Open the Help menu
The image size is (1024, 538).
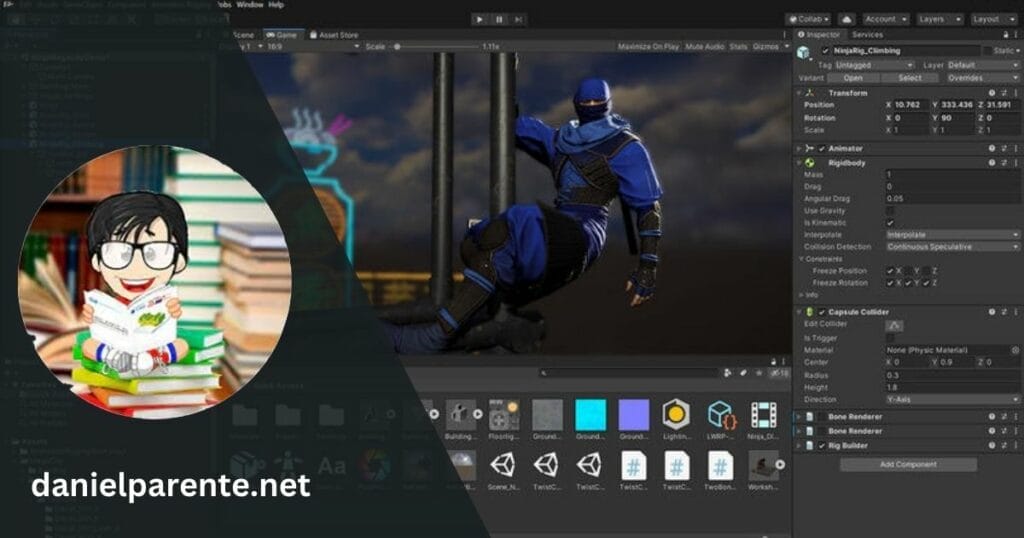click(276, 5)
